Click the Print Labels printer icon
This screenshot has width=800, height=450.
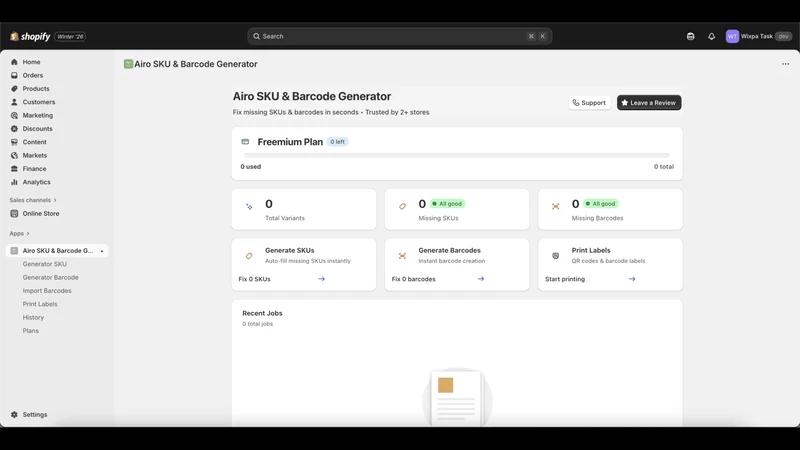point(555,256)
